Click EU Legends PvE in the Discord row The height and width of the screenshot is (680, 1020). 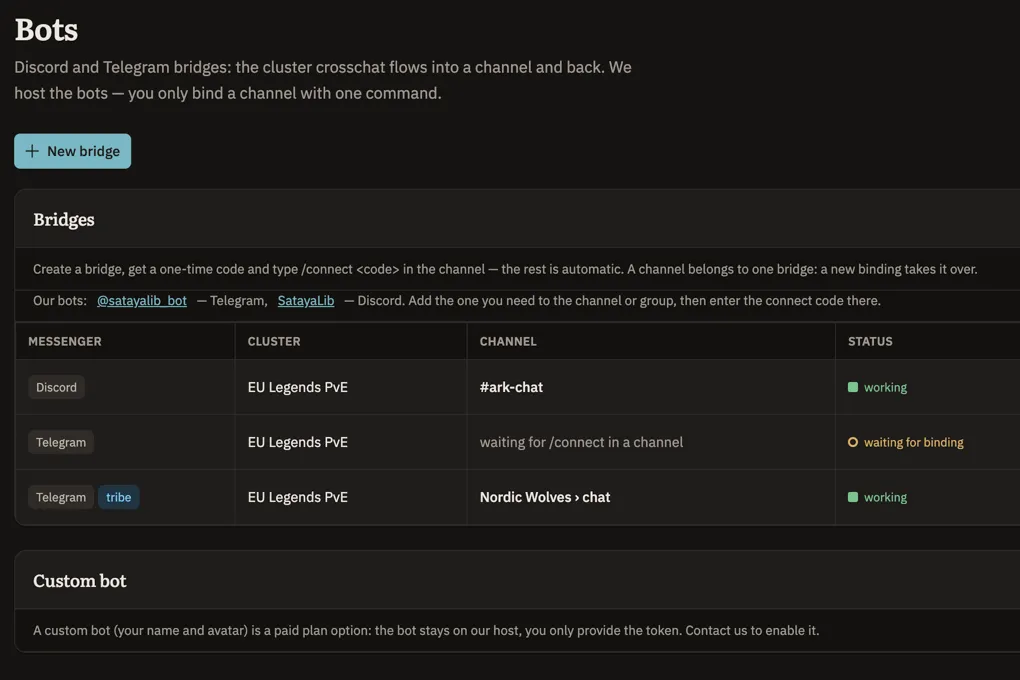coord(297,387)
